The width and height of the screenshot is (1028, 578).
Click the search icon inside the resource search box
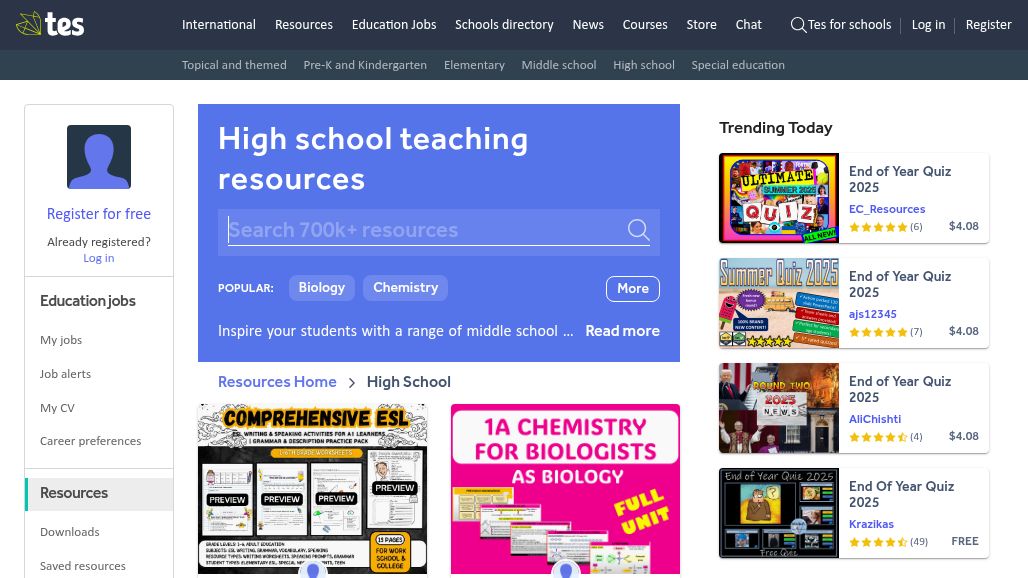click(638, 229)
